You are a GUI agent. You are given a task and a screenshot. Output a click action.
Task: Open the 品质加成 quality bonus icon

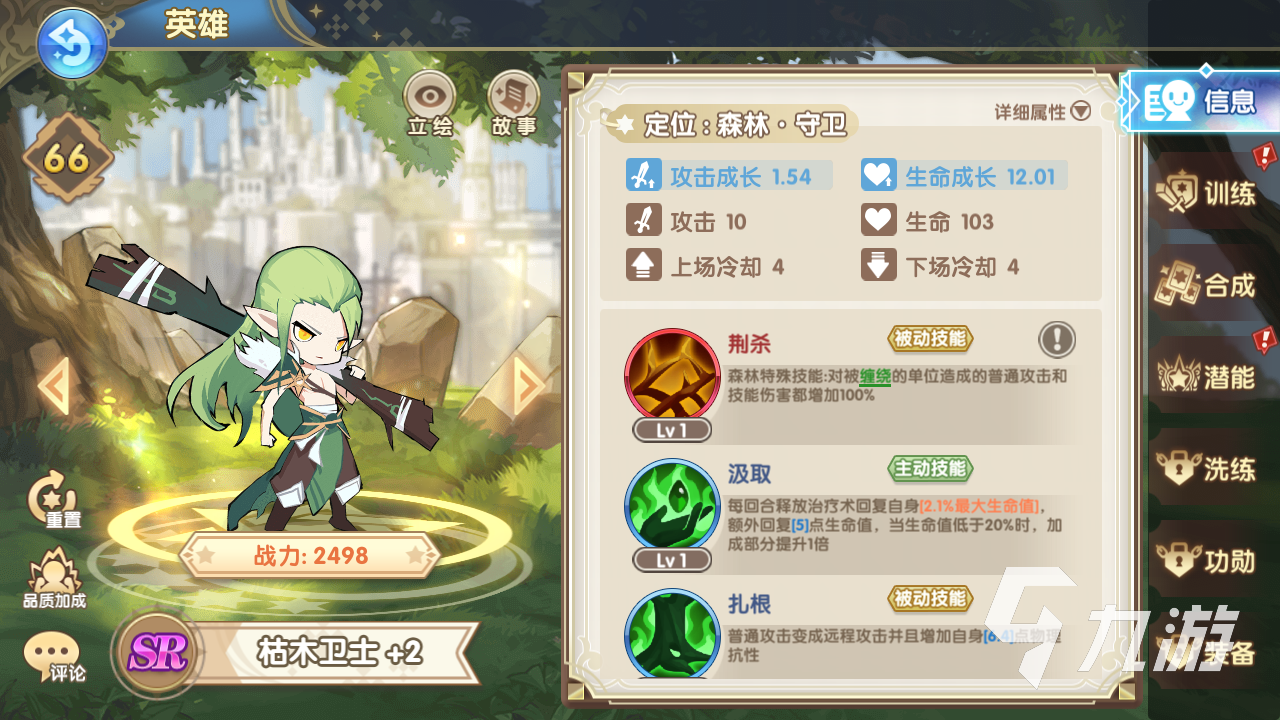(54, 580)
